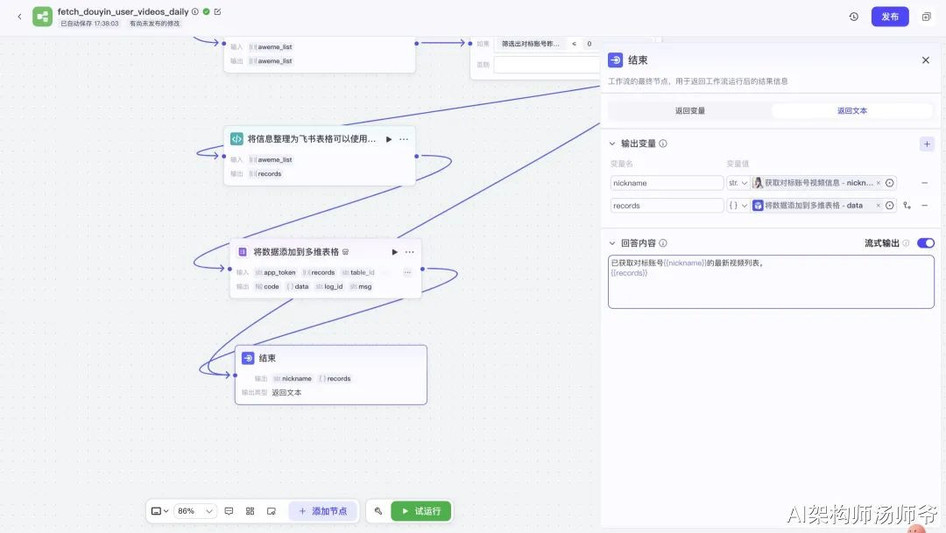This screenshot has height=533, width=946.
Task: Click the 已自动保存 17:38:03 status label
Action: [89, 24]
